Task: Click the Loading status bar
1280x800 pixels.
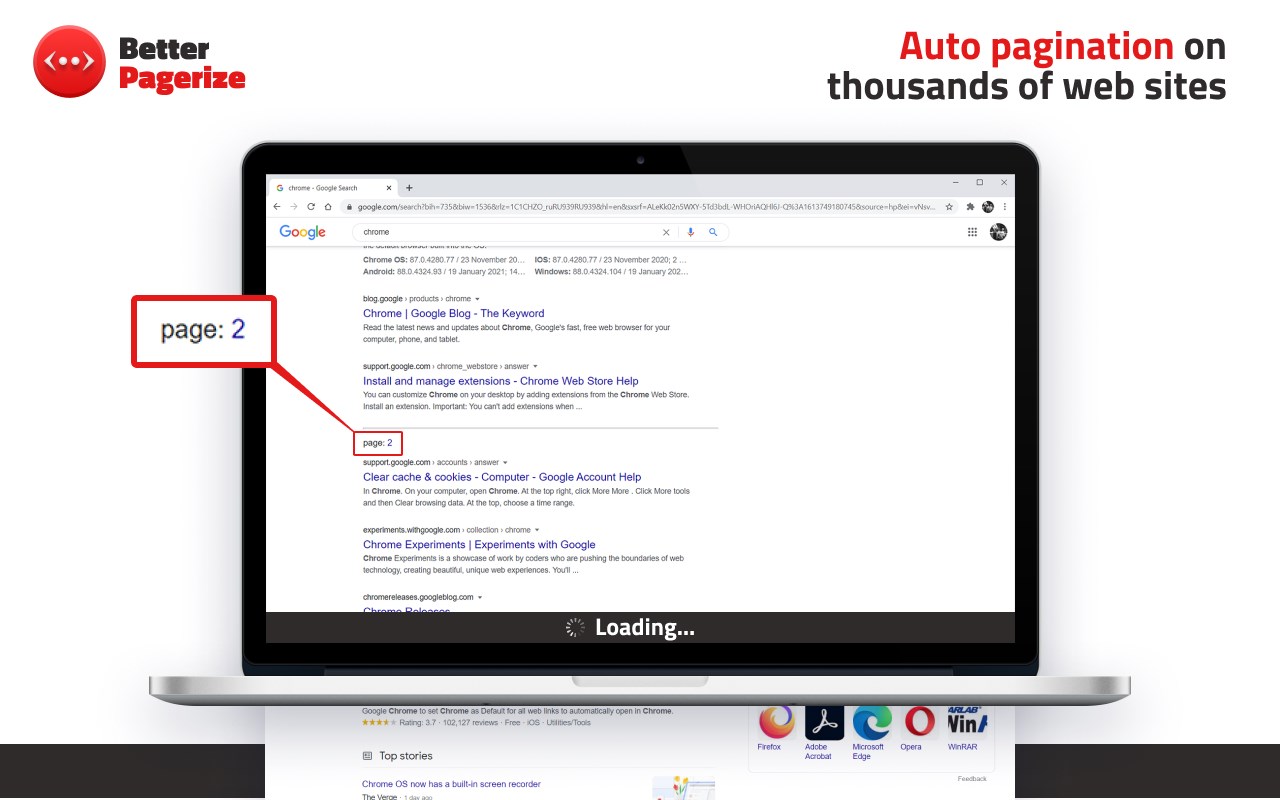Action: click(640, 627)
